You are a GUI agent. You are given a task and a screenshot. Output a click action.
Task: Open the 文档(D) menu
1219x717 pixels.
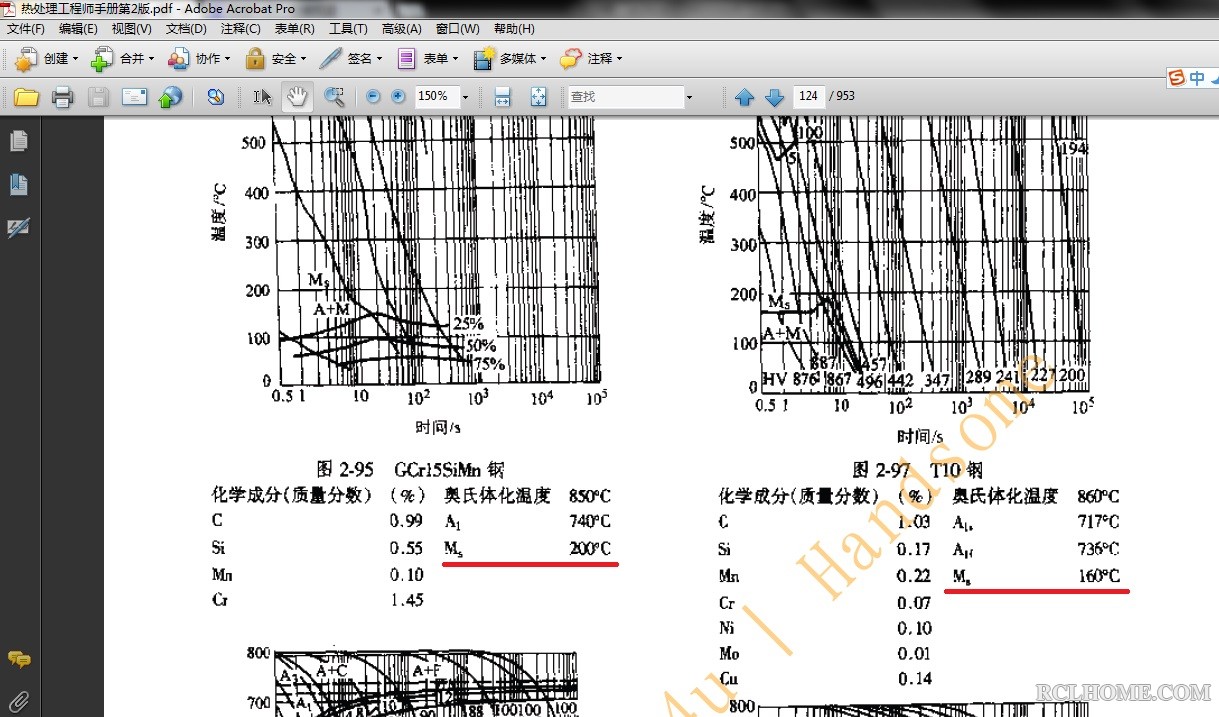(x=186, y=29)
